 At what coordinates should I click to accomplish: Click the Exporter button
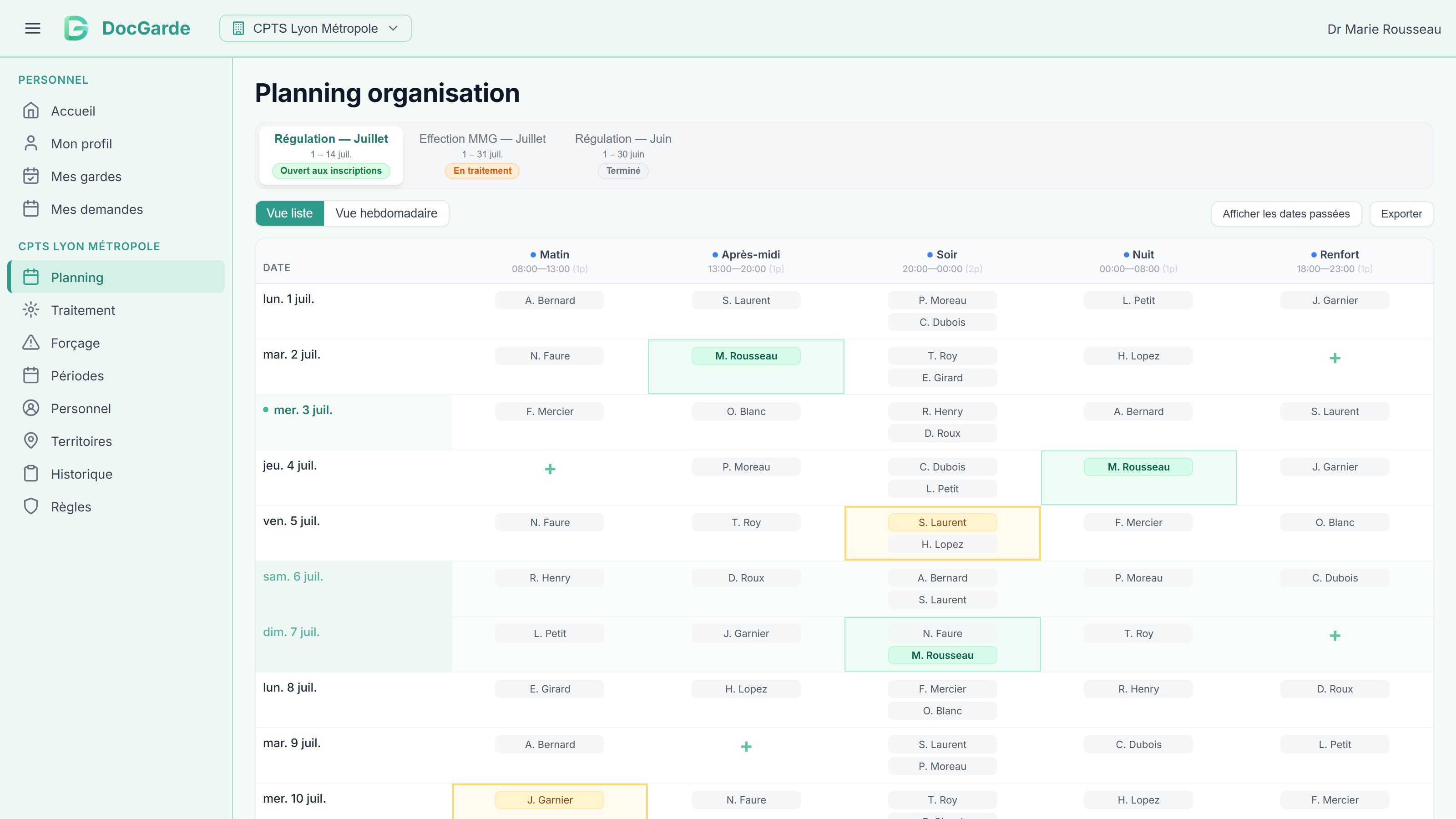pos(1401,214)
